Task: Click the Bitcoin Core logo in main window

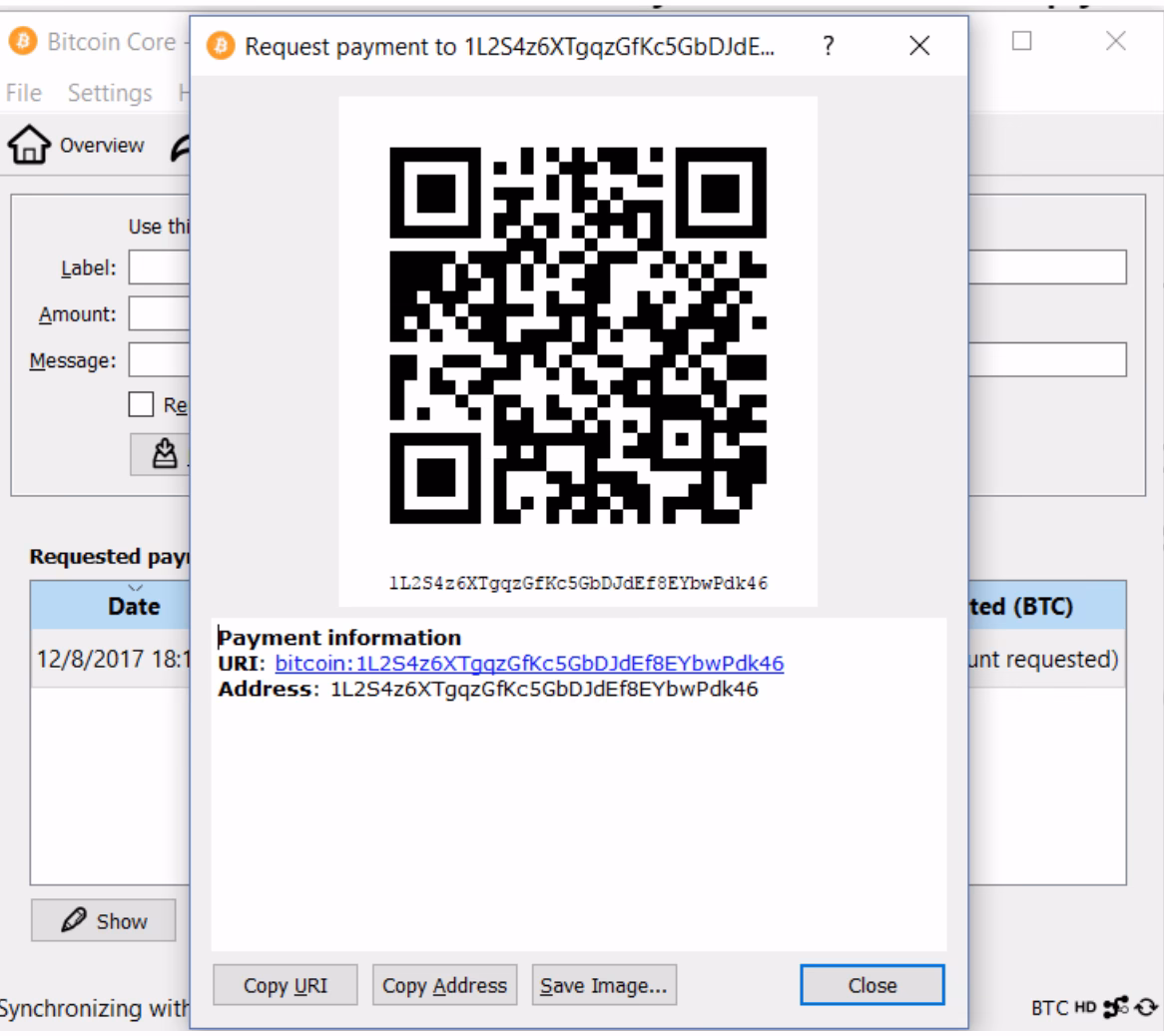Action: (x=23, y=41)
